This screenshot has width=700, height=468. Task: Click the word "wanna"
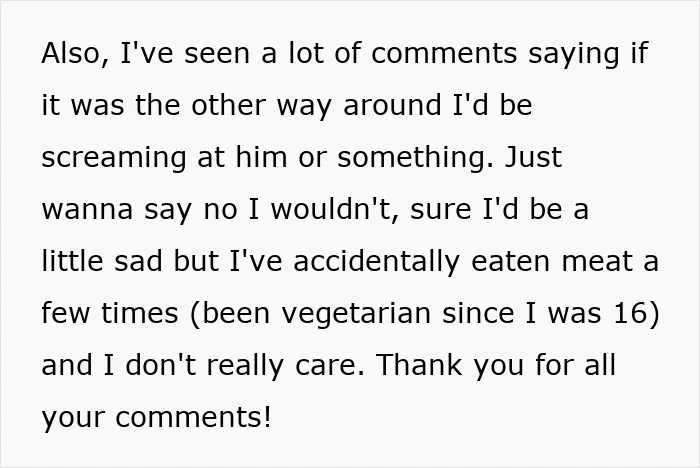pos(87,210)
